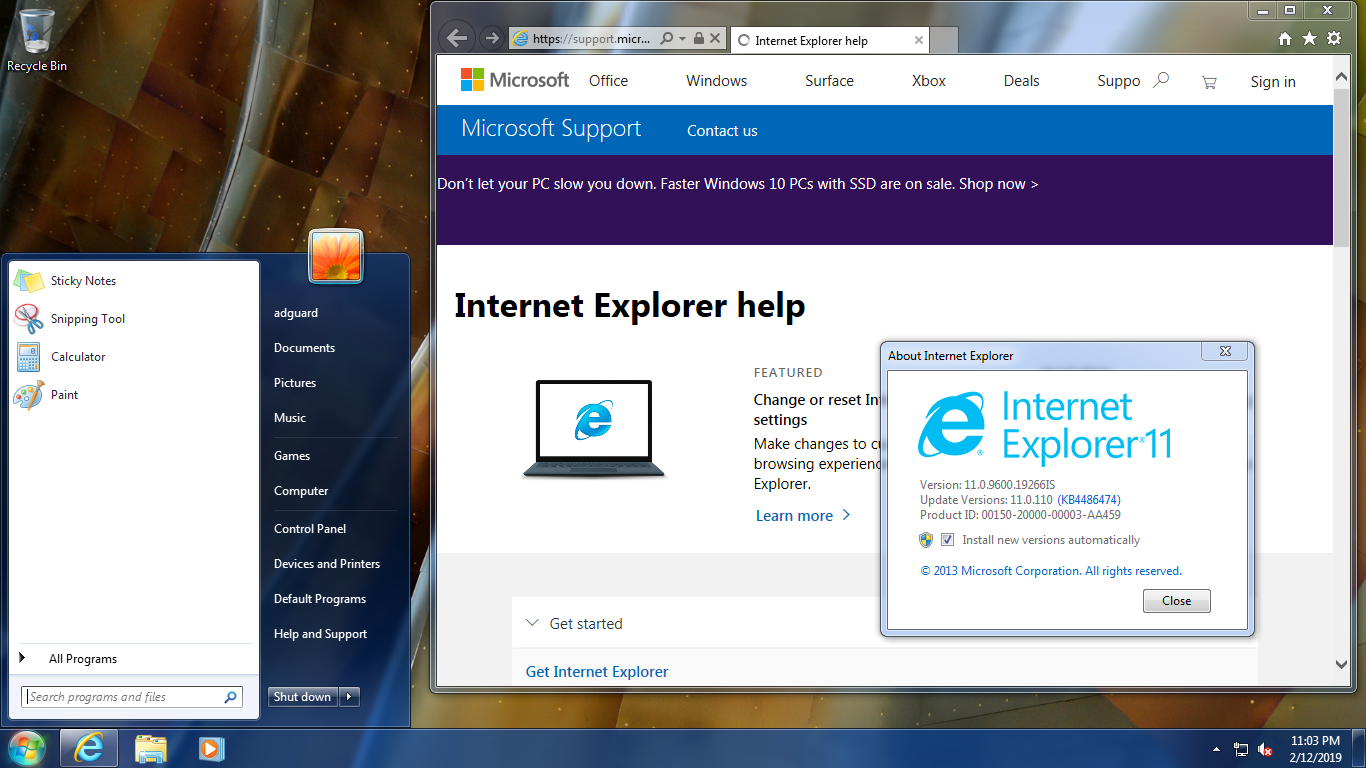Open Pictures from Start menu
Screen dimensions: 1366x768
point(295,383)
